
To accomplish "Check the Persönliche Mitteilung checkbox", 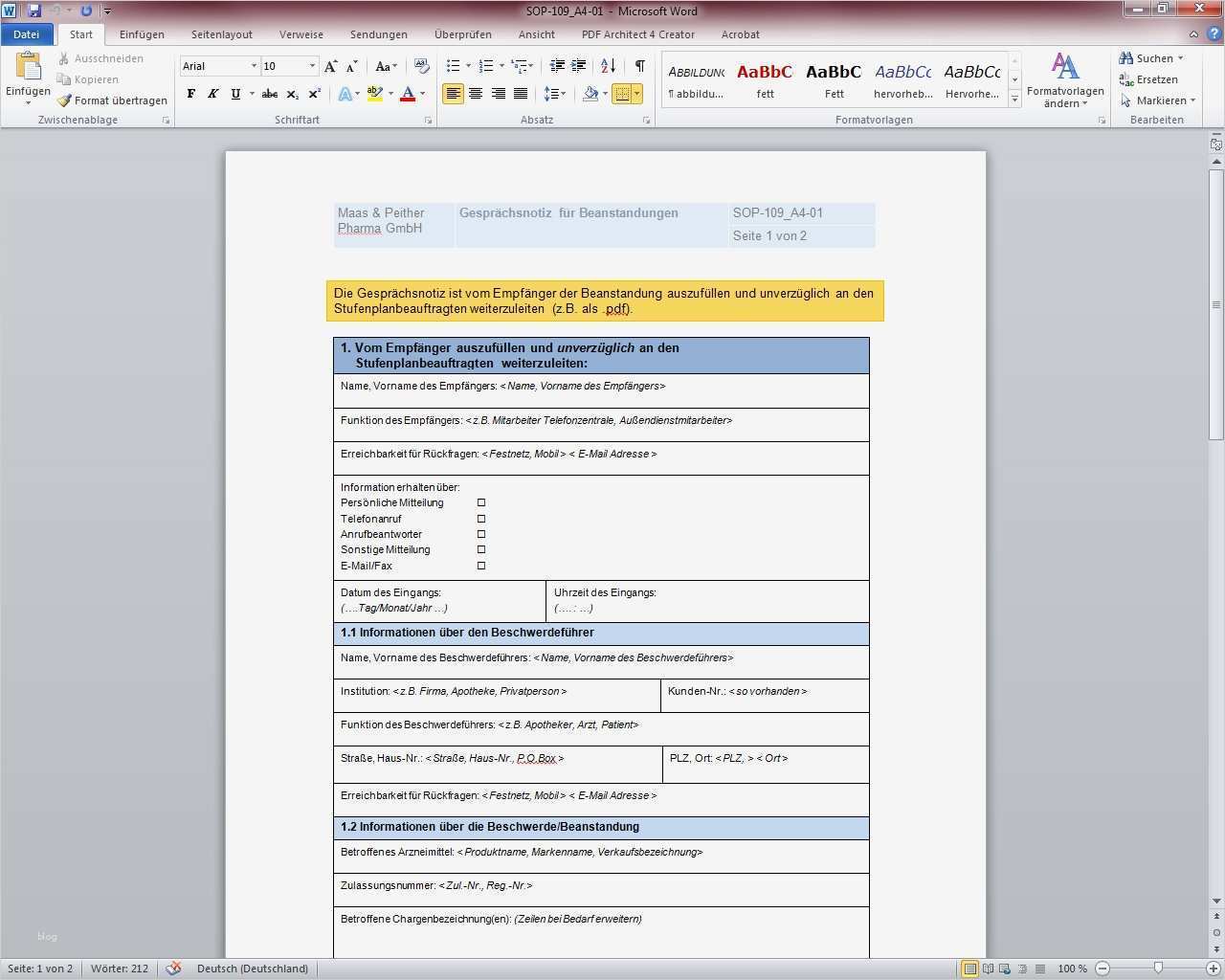I will (481, 502).
